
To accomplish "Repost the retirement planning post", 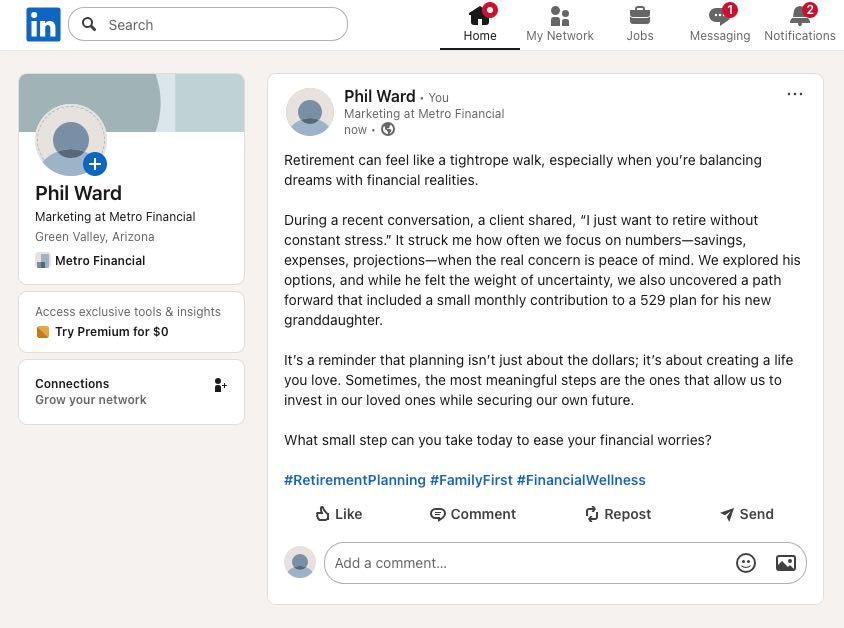I will [617, 514].
